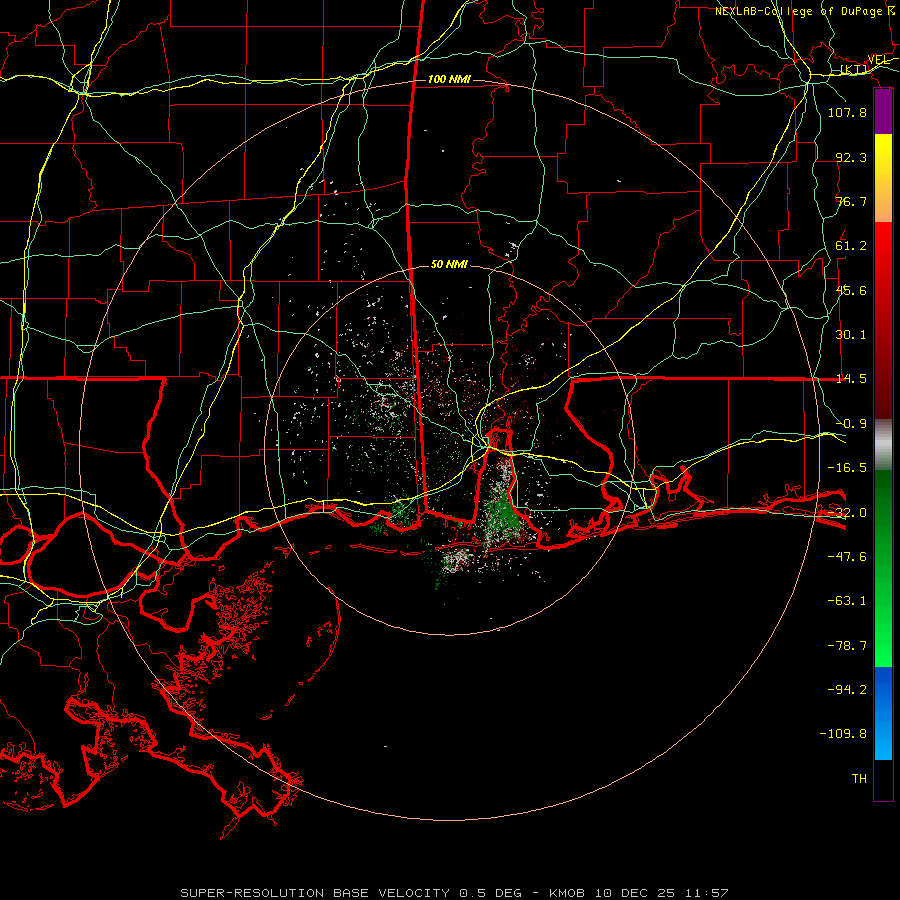The height and width of the screenshot is (900, 900).
Task: Click the "-16.5" scale label
Action: click(x=847, y=468)
